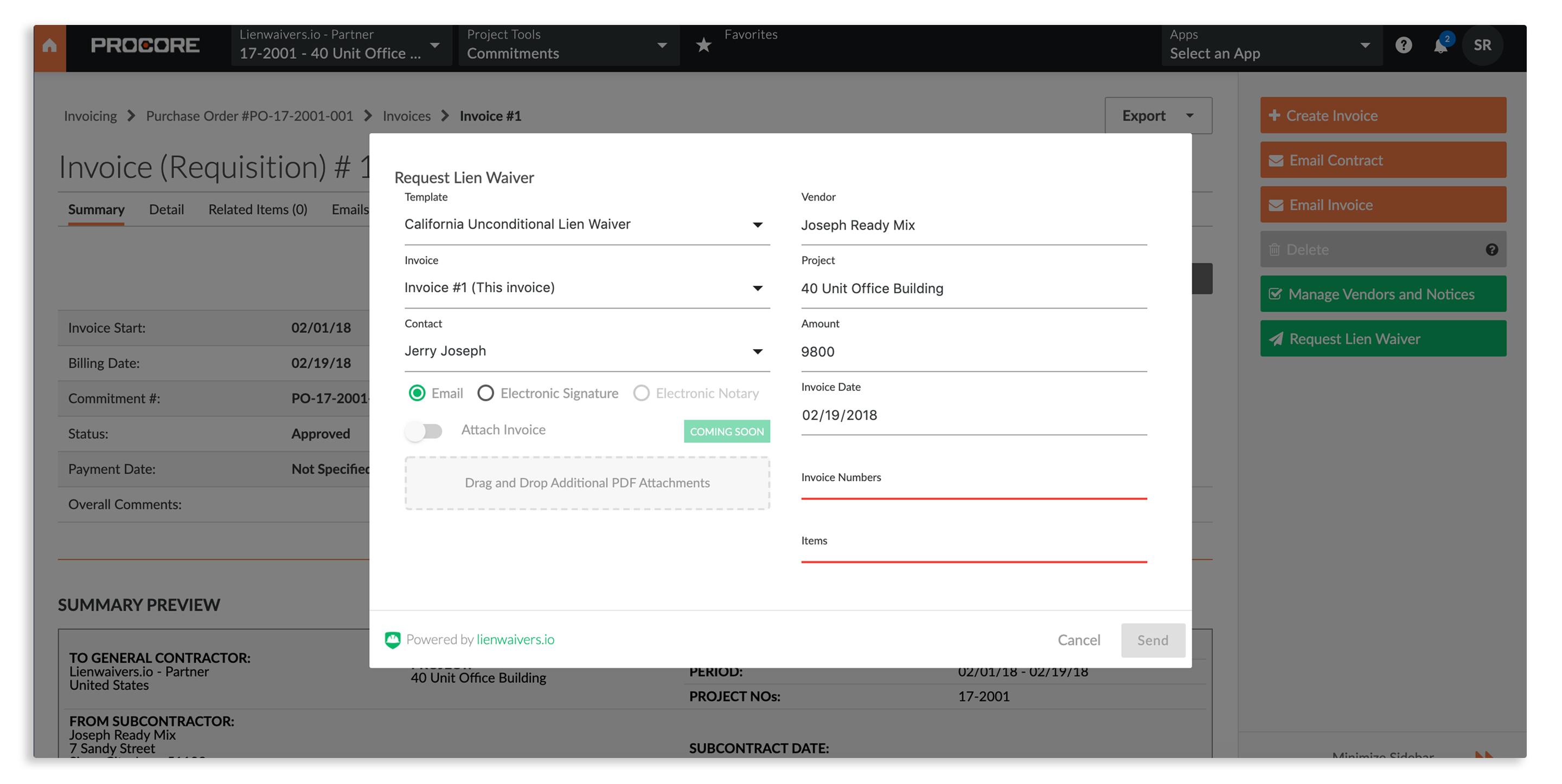Open the Contact dropdown
This screenshot has width=1562, height=784.
[587, 351]
